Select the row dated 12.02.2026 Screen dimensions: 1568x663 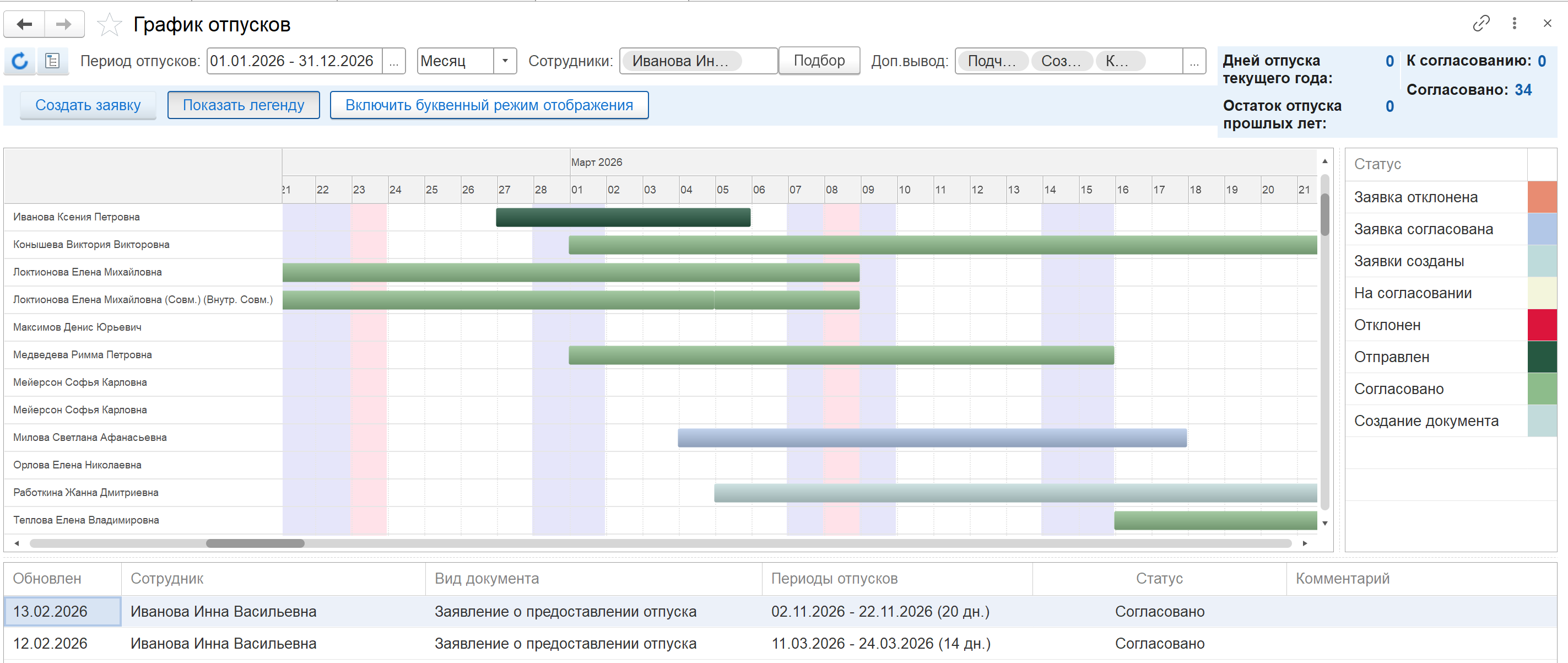tap(780, 644)
